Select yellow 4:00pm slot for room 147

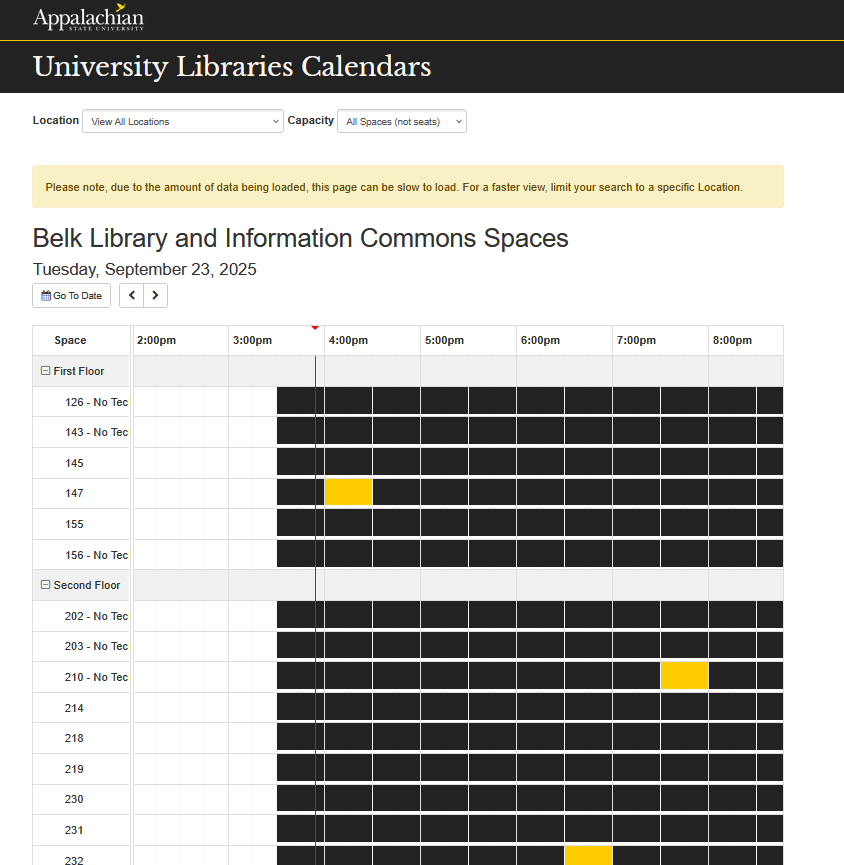tap(348, 493)
